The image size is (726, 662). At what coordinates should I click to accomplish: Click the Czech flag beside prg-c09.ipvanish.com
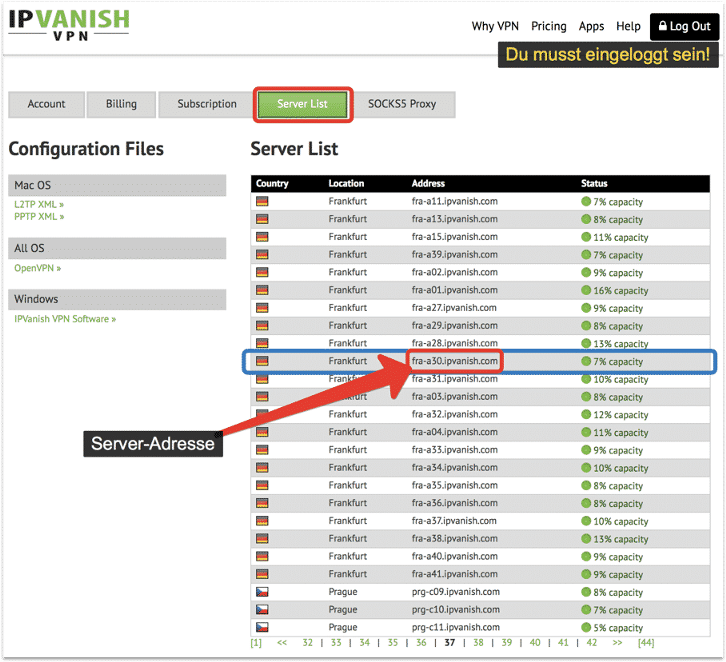263,592
